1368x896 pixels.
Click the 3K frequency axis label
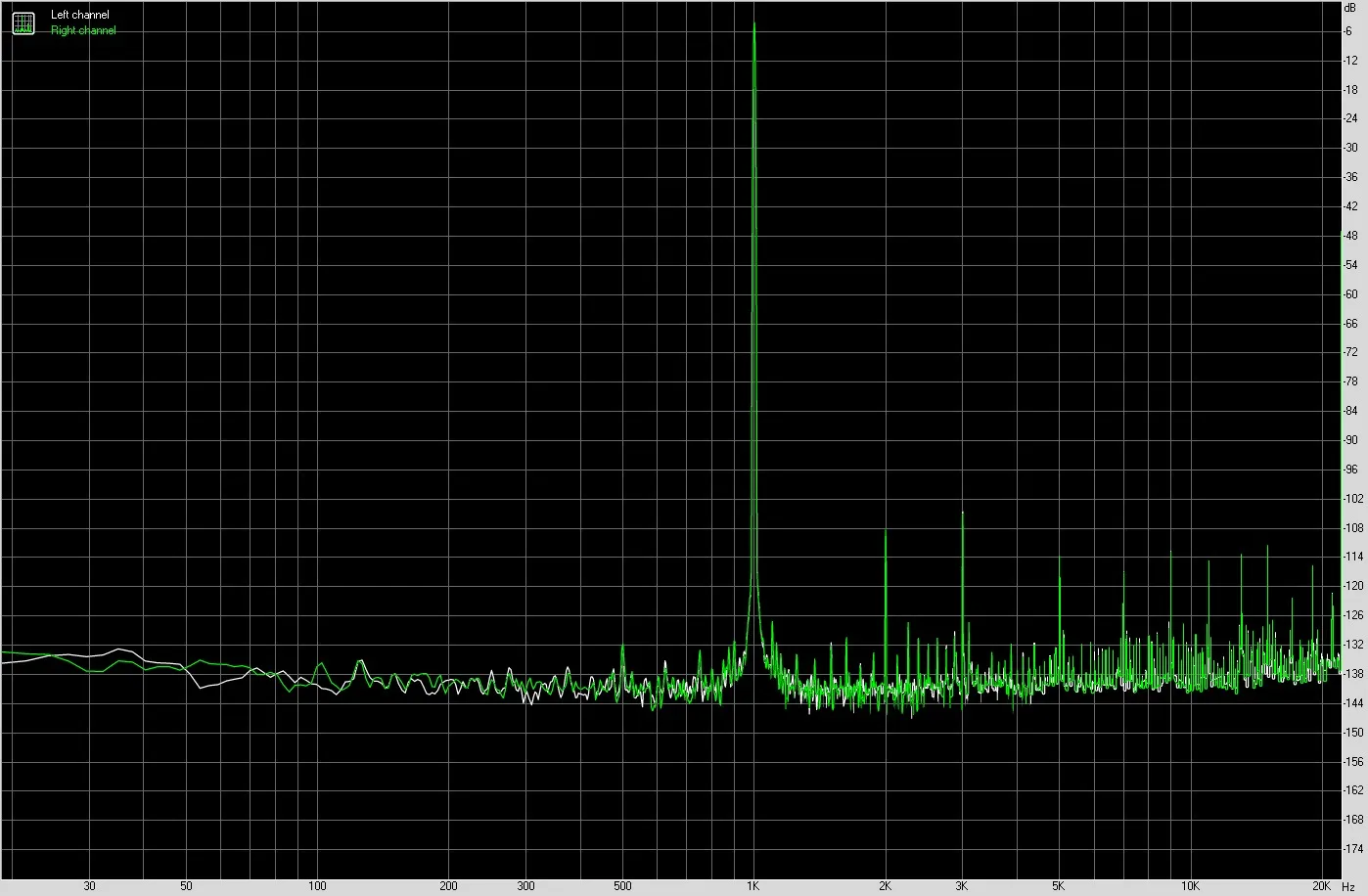click(x=962, y=886)
